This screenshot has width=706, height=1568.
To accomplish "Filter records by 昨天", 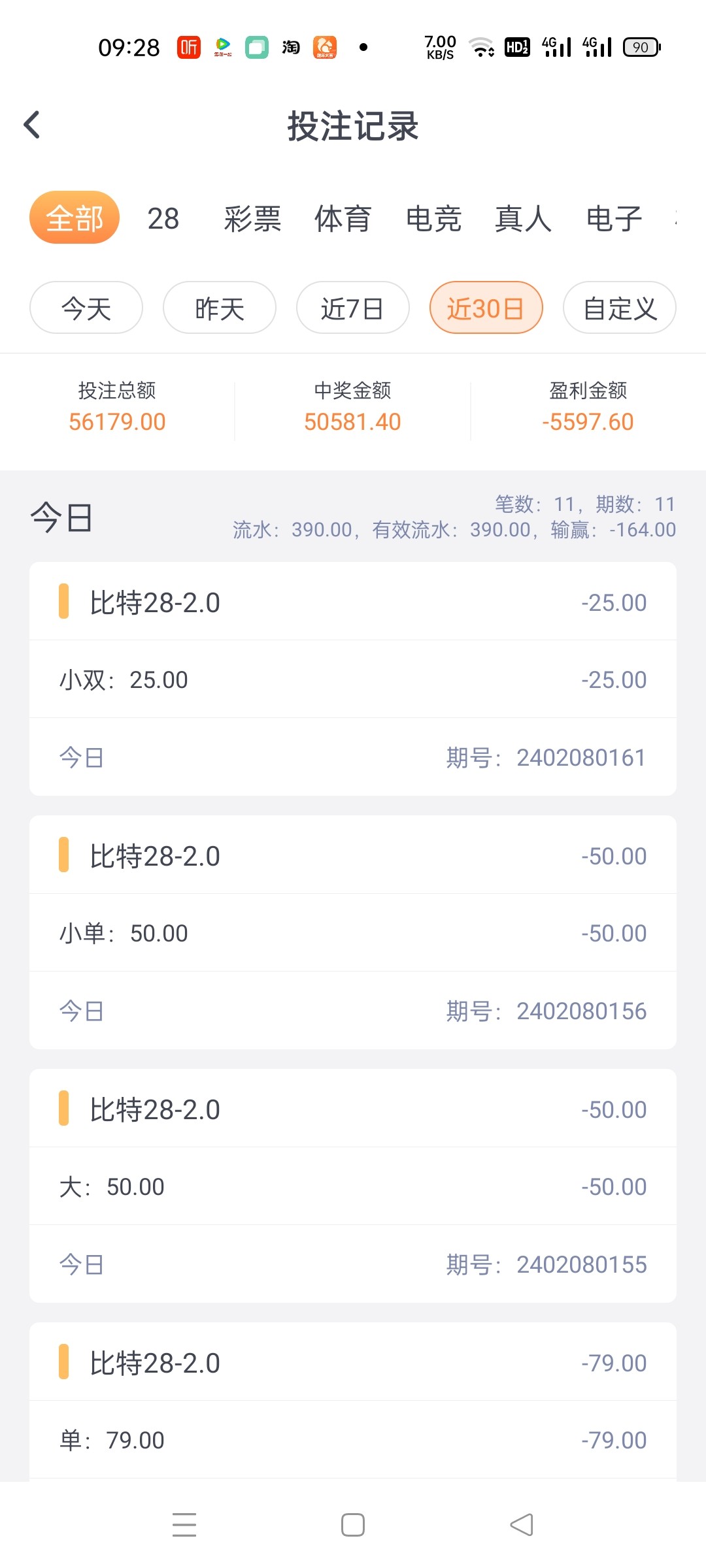I will tap(220, 308).
